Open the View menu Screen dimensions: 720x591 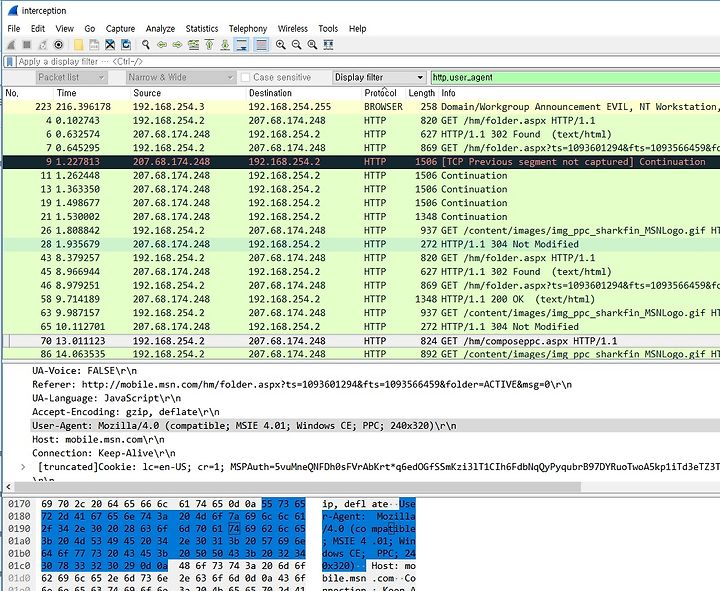coord(65,28)
